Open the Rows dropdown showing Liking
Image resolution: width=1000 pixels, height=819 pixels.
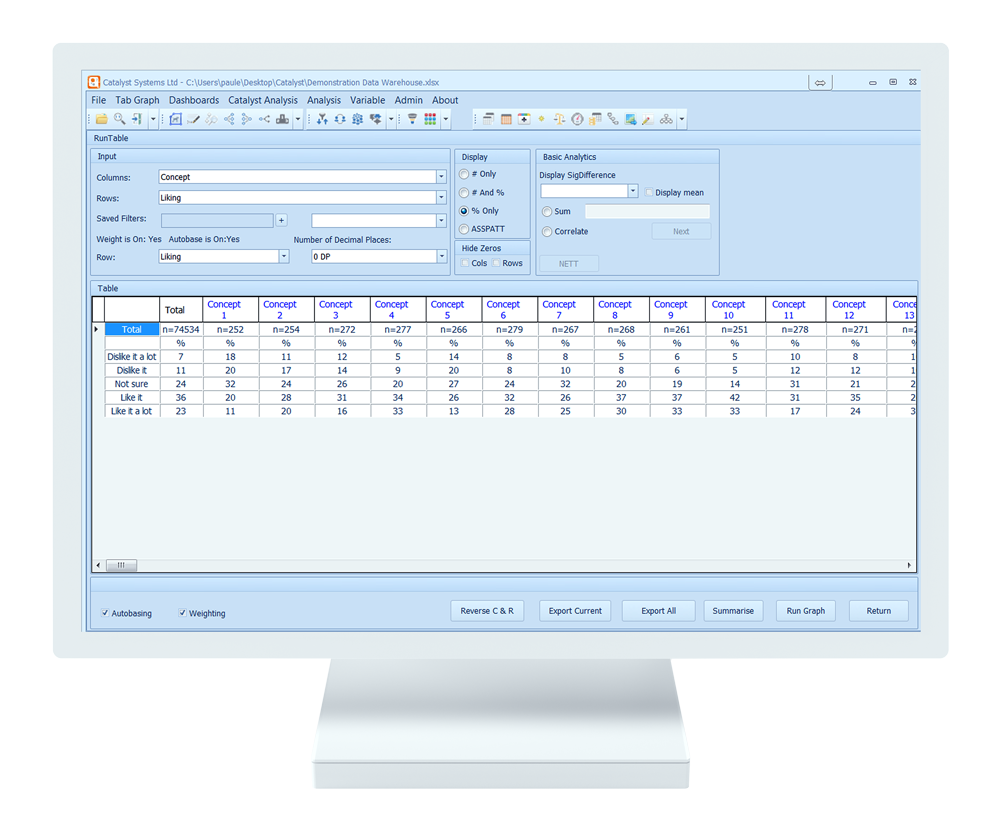click(441, 198)
